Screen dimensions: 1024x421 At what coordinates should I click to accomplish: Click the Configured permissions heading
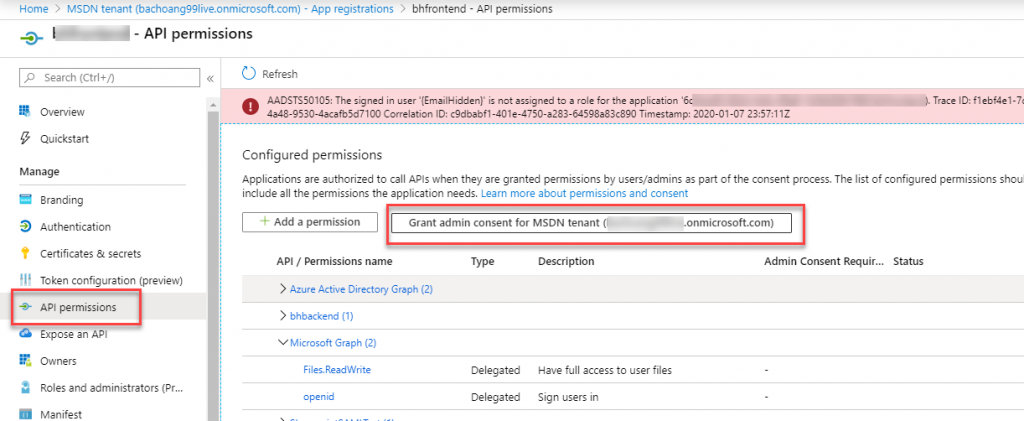(312, 155)
